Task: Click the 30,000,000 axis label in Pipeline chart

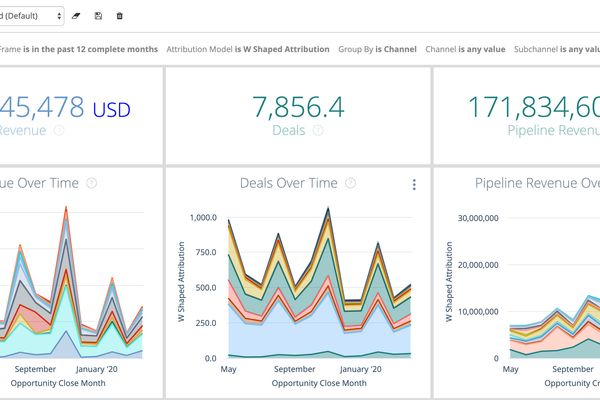Action: tap(478, 218)
